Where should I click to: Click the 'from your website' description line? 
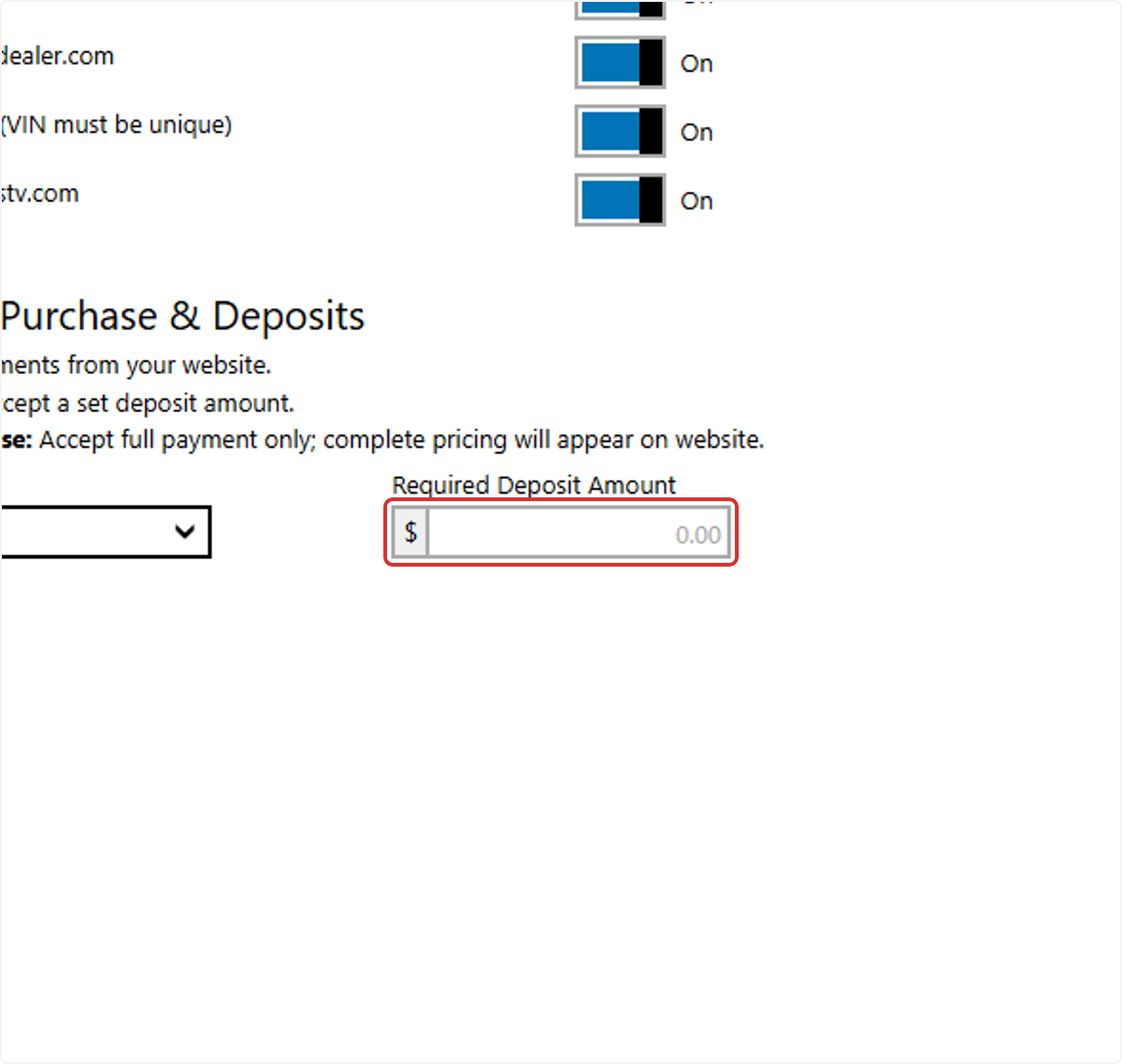136,365
